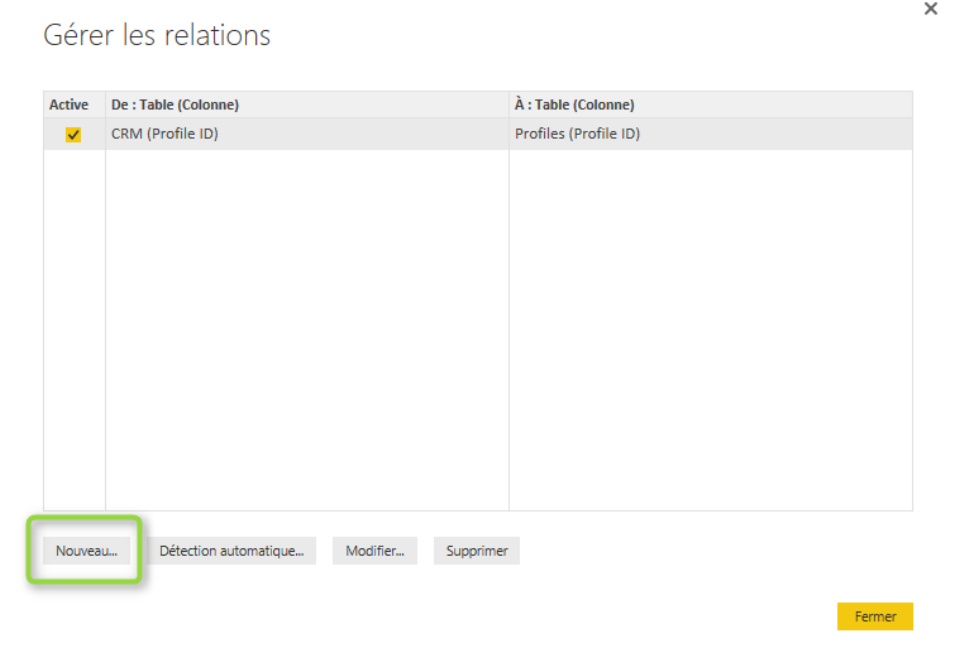The width and height of the screenshot is (961, 649).
Task: Uncheck the Active checkbox for CRM relation
Action: tap(73, 135)
